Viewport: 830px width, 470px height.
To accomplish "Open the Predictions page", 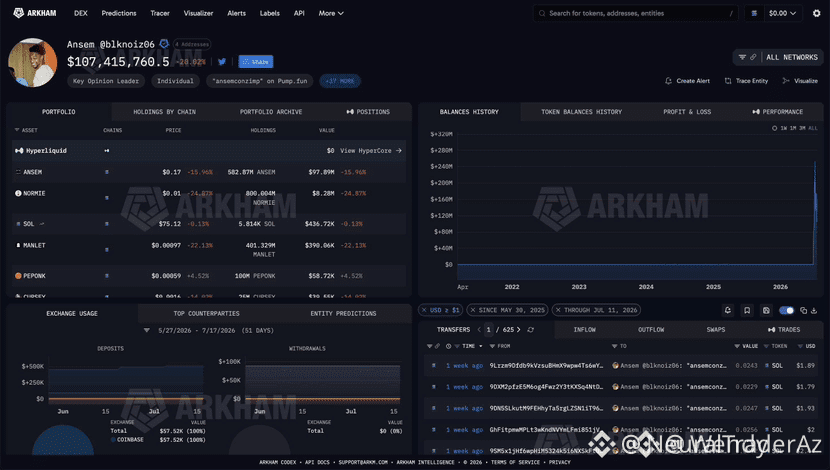I will (119, 13).
